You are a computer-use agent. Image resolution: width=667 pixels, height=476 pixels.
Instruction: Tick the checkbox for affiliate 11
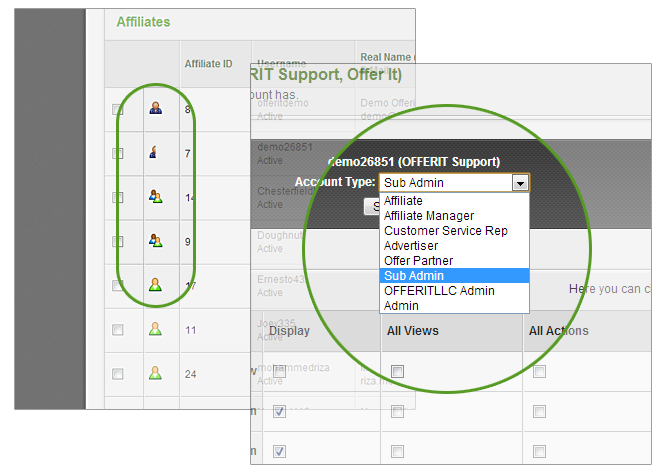(118, 330)
